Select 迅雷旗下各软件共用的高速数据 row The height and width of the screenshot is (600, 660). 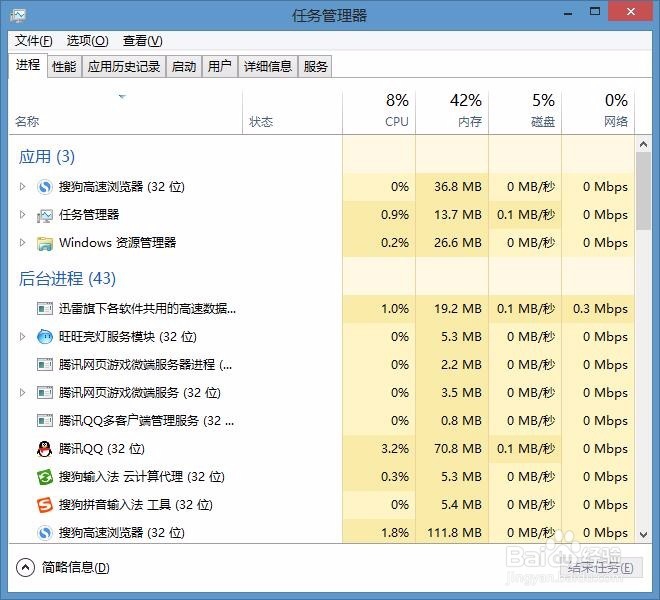click(x=322, y=309)
